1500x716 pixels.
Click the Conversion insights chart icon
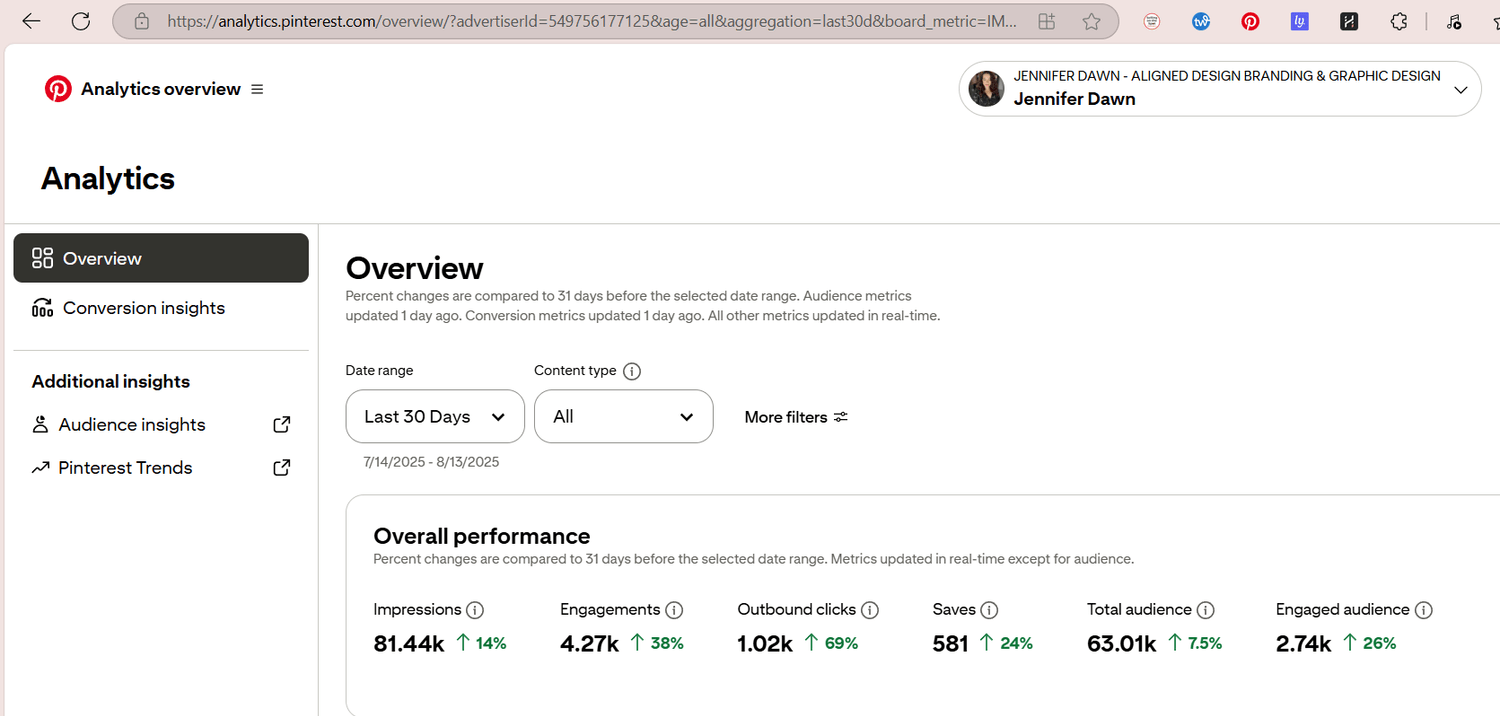point(42,308)
